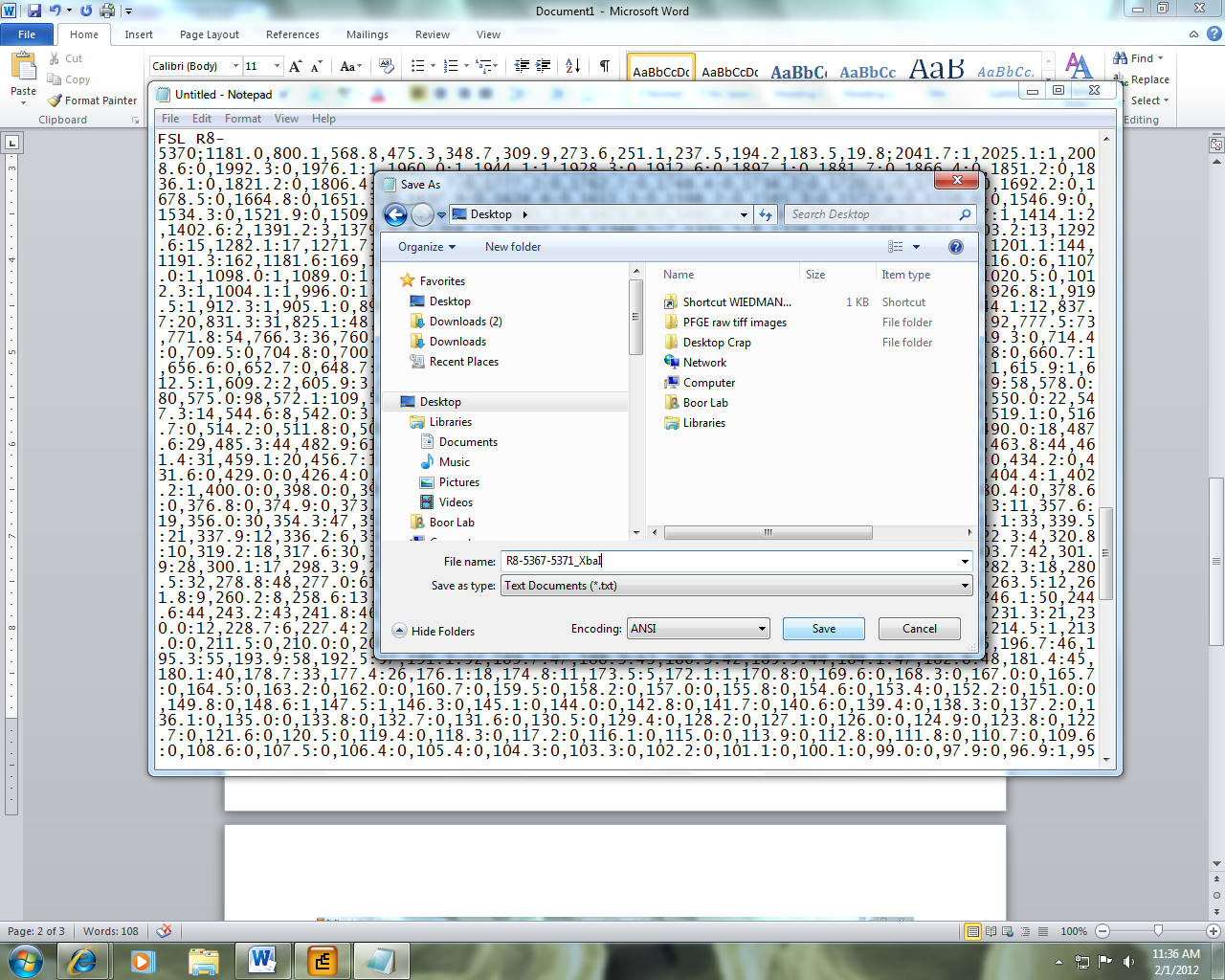
Task: Click the refresh button beside the address bar
Action: pos(766,214)
